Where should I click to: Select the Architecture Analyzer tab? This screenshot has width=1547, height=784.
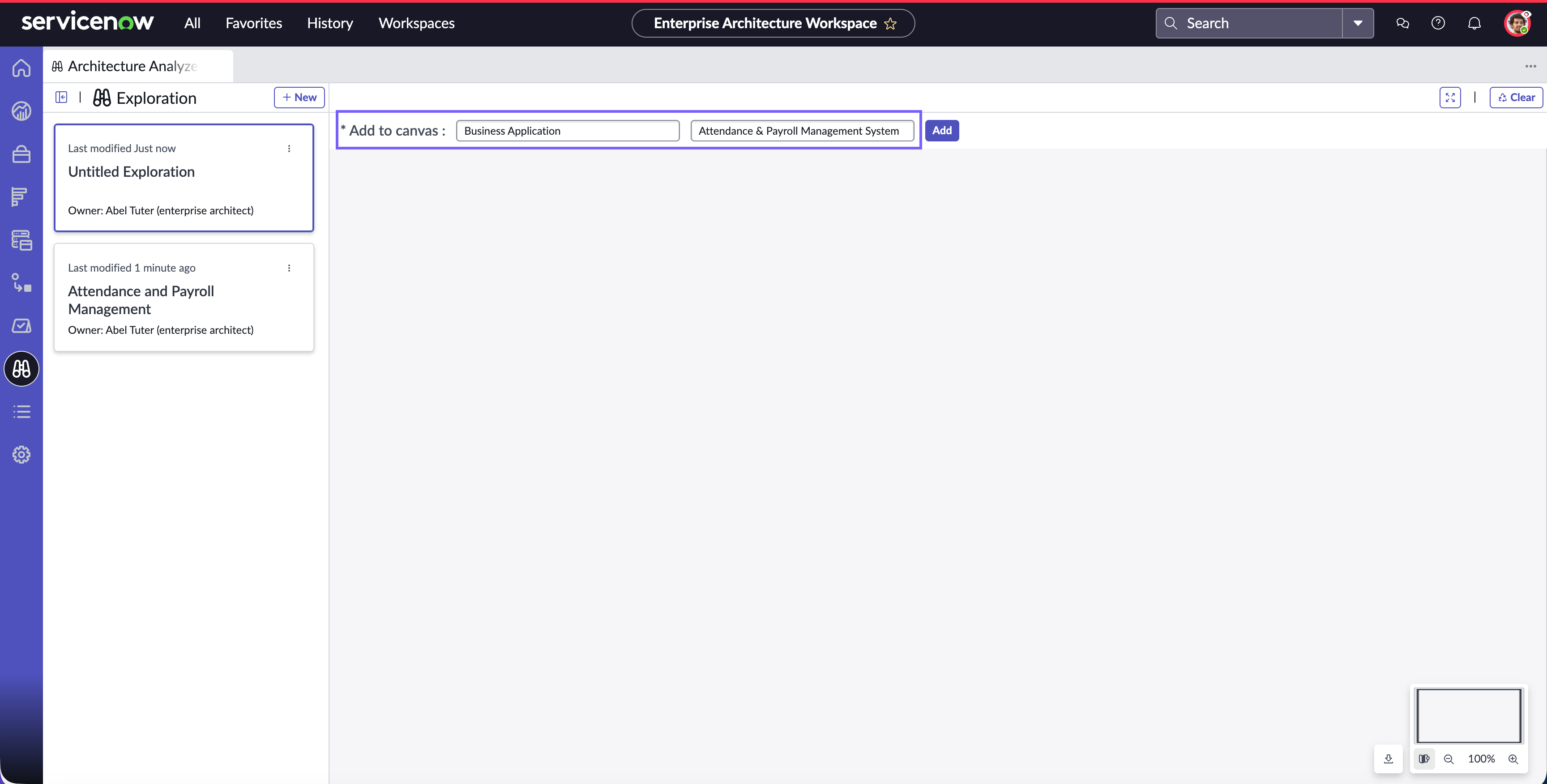coord(138,66)
